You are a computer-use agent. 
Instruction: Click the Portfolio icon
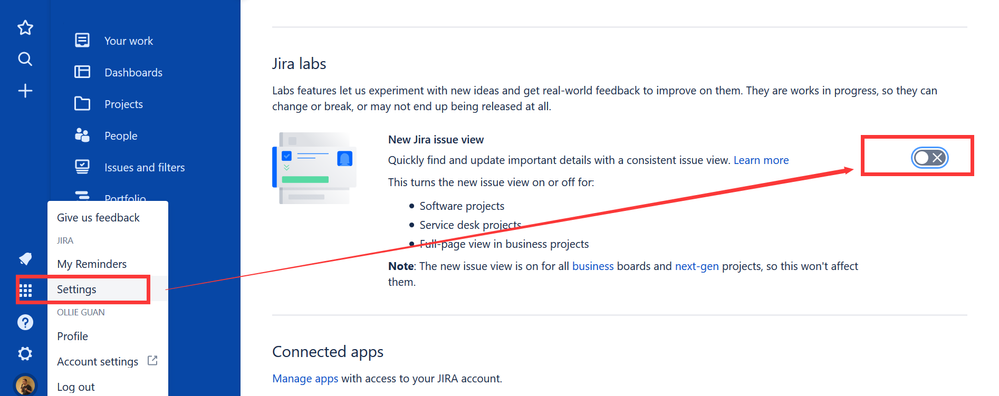[82, 195]
